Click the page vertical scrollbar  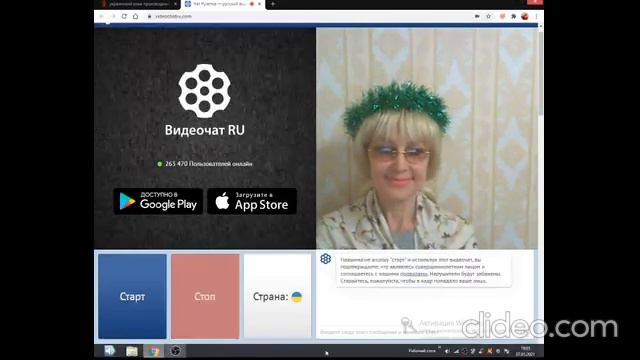tap(540, 73)
